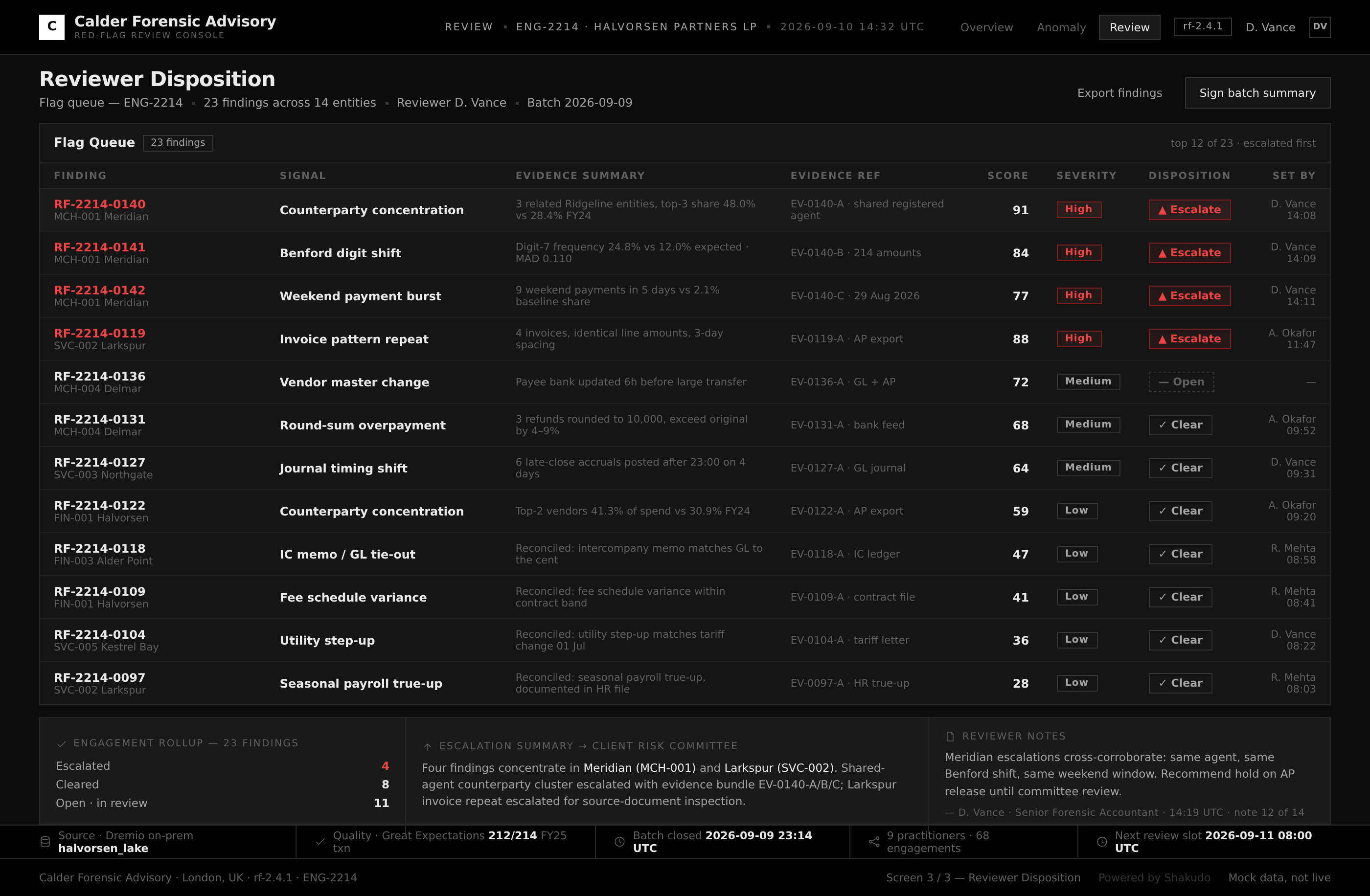Click the checkmark icon next to Quality status
The width and height of the screenshot is (1370, 896).
tap(320, 841)
